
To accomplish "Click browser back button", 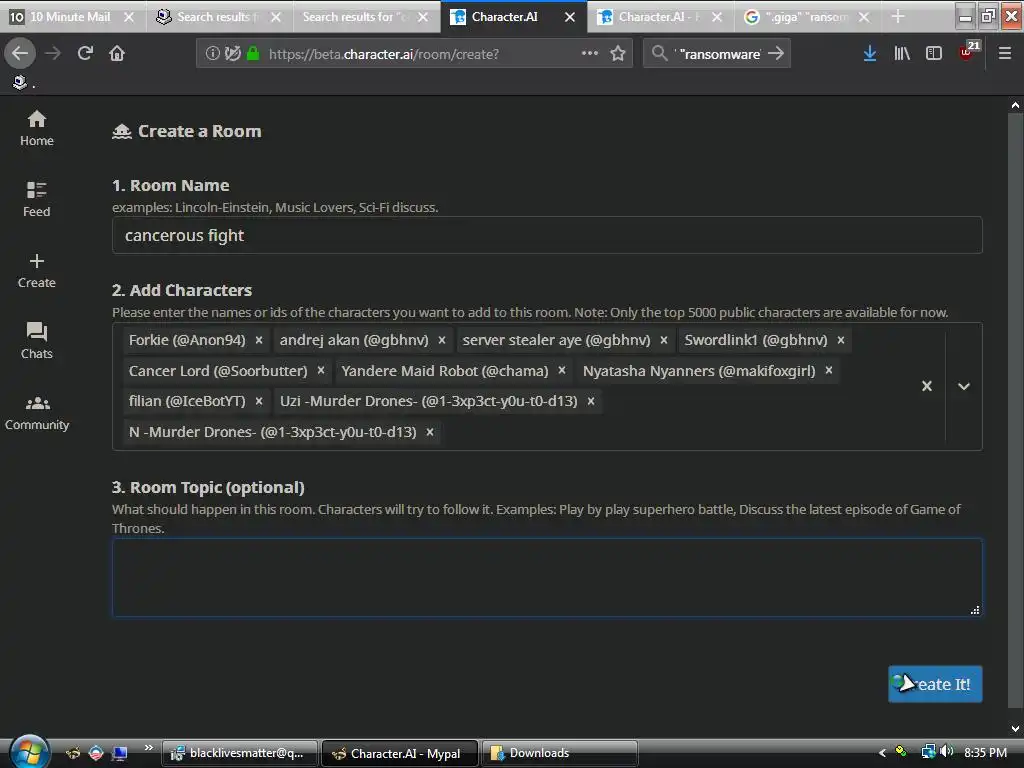I will pyautogui.click(x=20, y=54).
